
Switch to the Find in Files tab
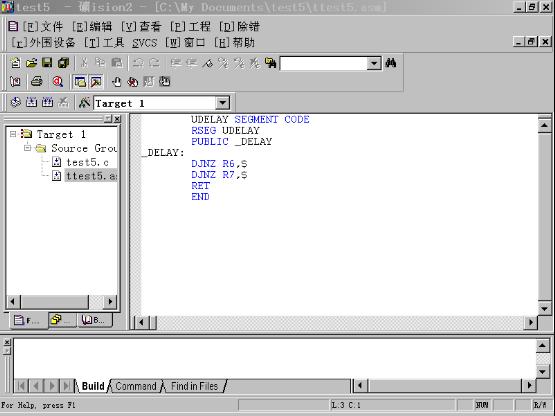[194, 386]
